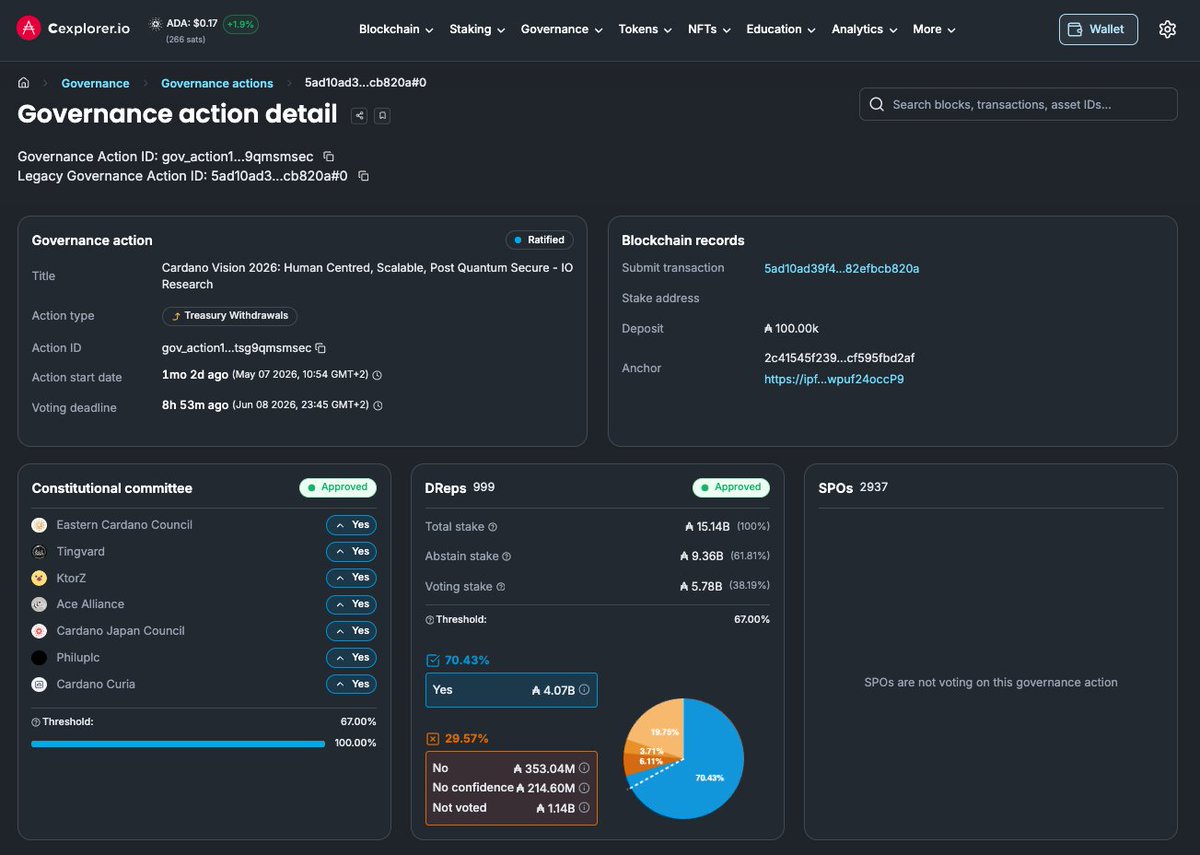Click the Treasury Withdrawals action type badge
Image resolution: width=1200 pixels, height=855 pixels.
pos(230,316)
